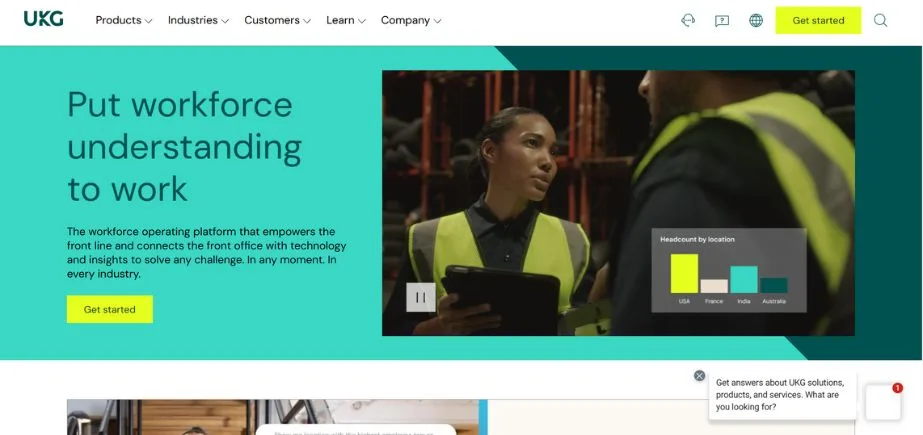This screenshot has width=923, height=435.
Task: Open language selector globe icon
Action: click(756, 20)
